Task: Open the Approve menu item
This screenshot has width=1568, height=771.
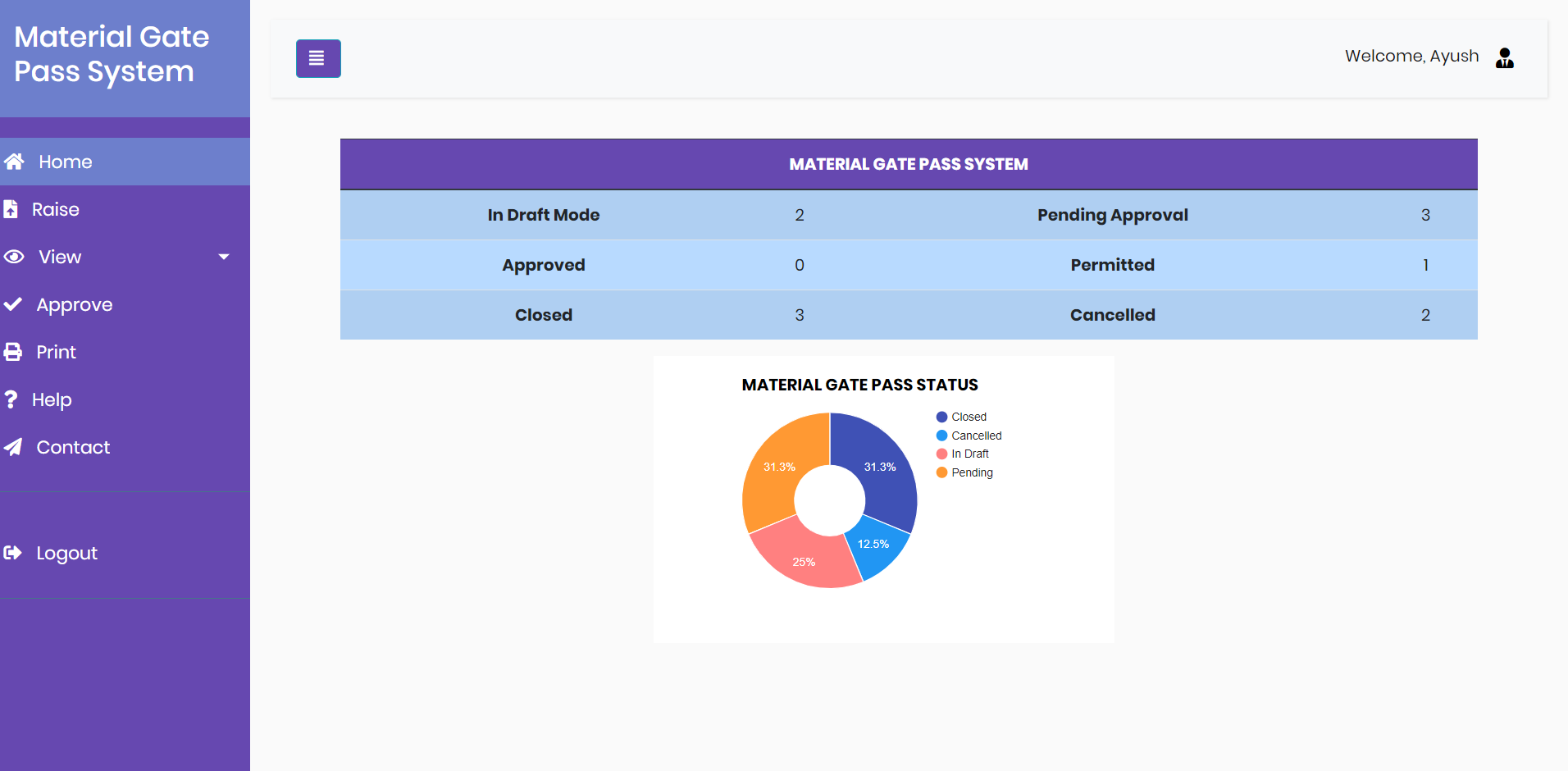Action: pos(73,304)
